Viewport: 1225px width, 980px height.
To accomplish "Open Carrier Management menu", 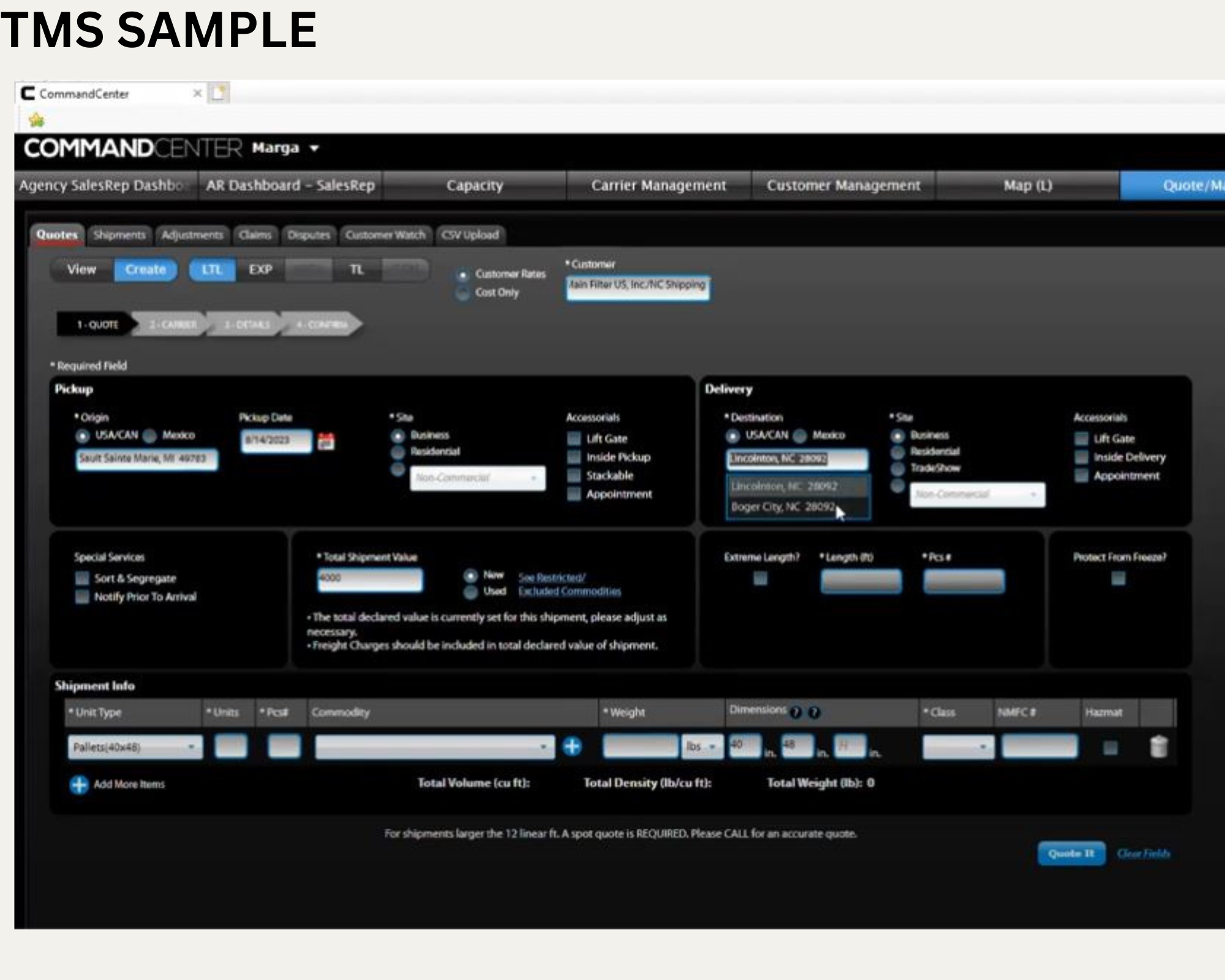I will click(x=658, y=186).
